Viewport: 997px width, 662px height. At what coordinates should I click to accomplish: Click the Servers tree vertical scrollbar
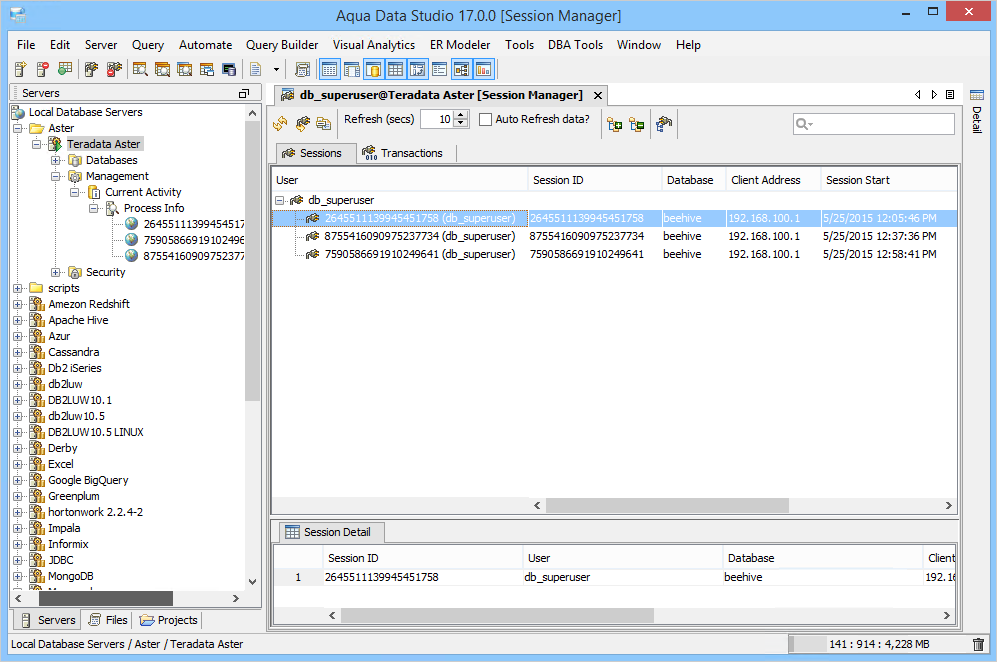click(252, 261)
